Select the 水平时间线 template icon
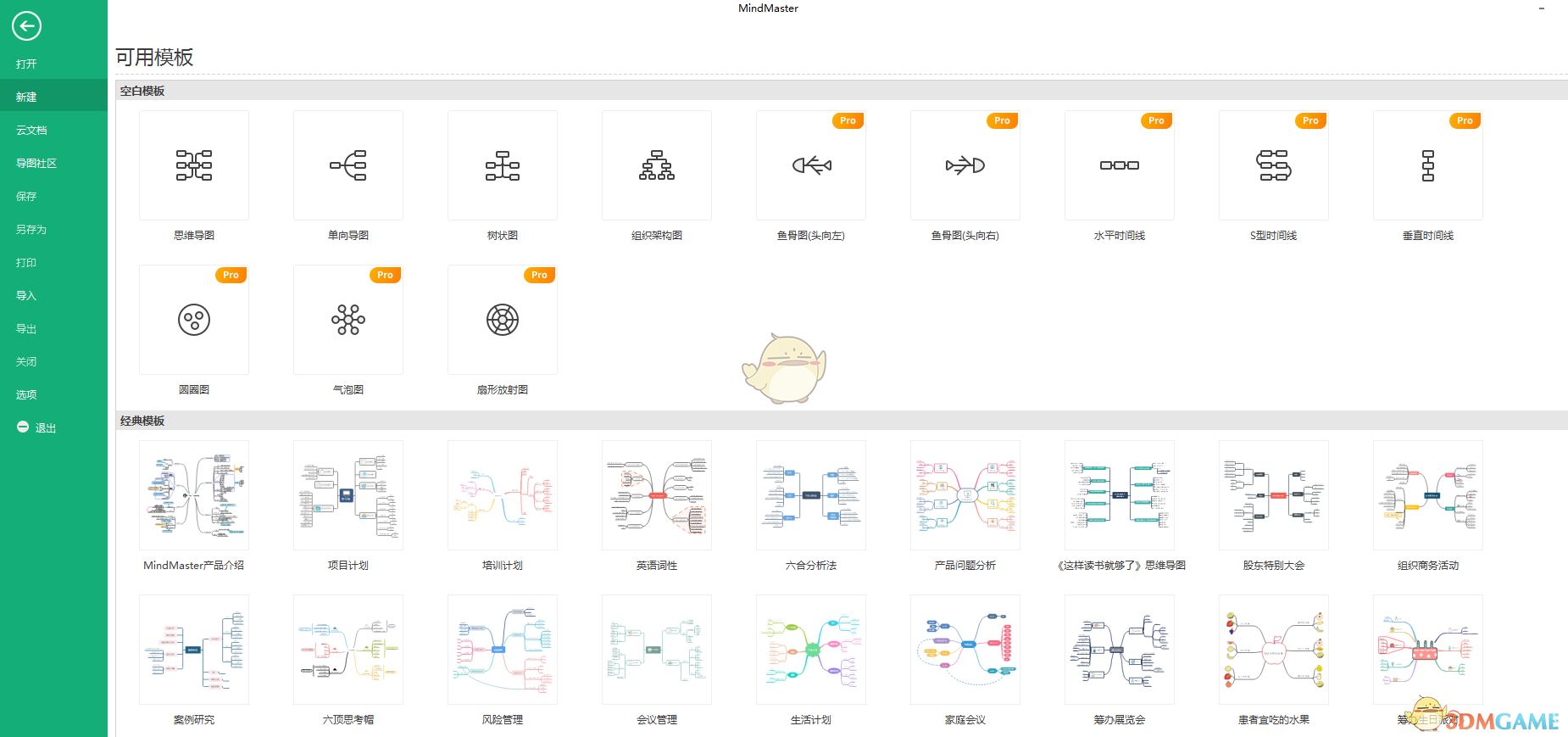The width and height of the screenshot is (1568, 737). click(x=1120, y=165)
